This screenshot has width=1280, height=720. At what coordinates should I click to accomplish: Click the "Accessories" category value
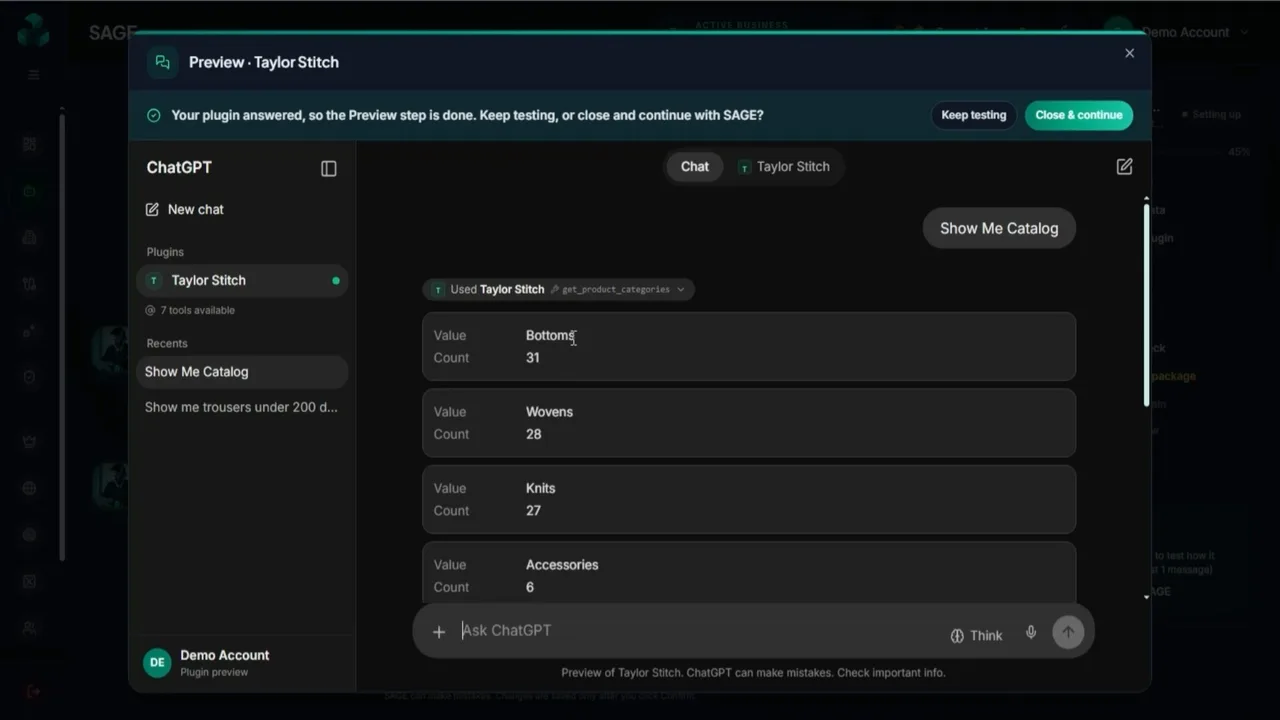pyautogui.click(x=562, y=565)
